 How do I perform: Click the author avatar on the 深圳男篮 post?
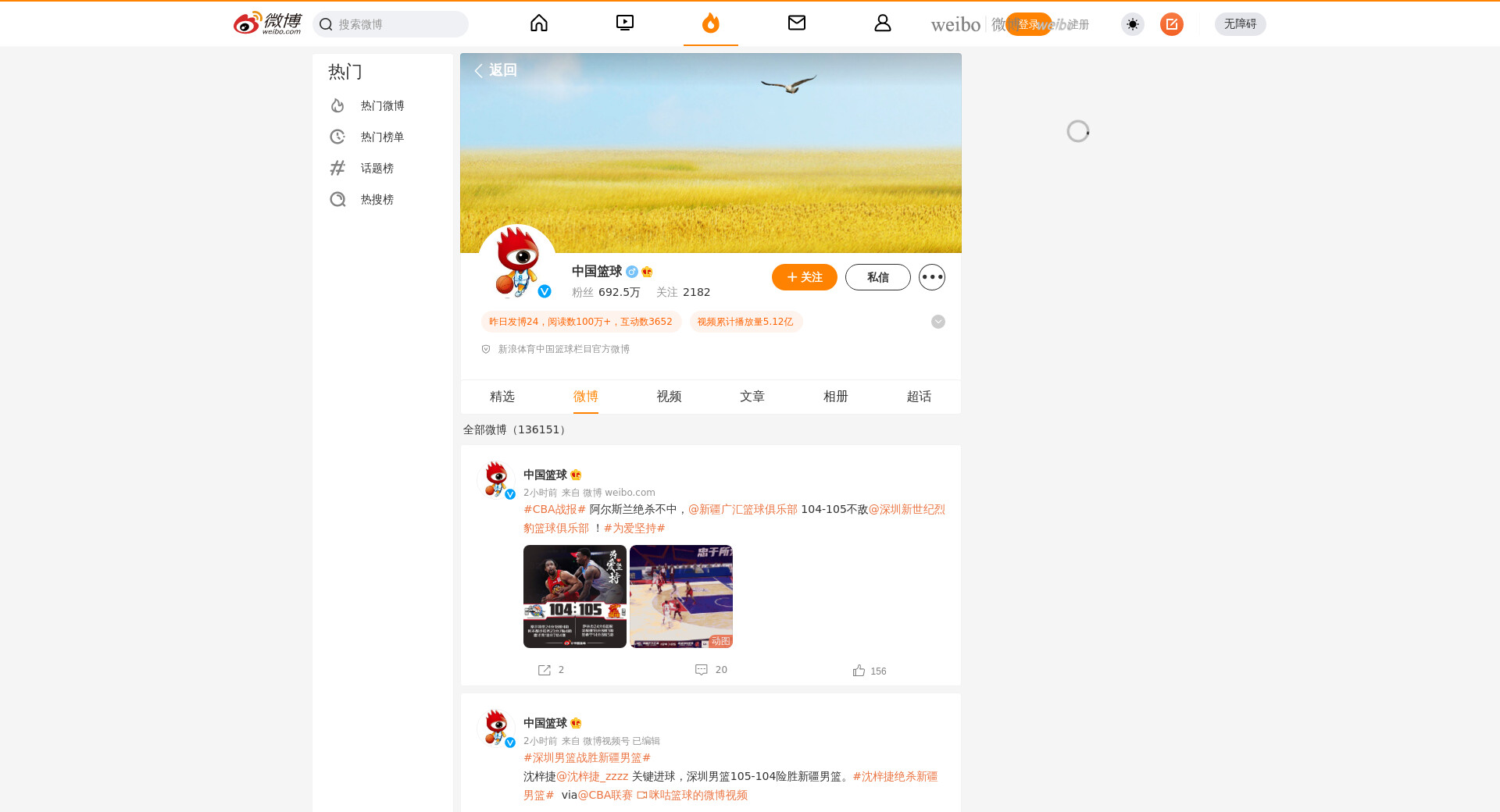click(x=496, y=728)
